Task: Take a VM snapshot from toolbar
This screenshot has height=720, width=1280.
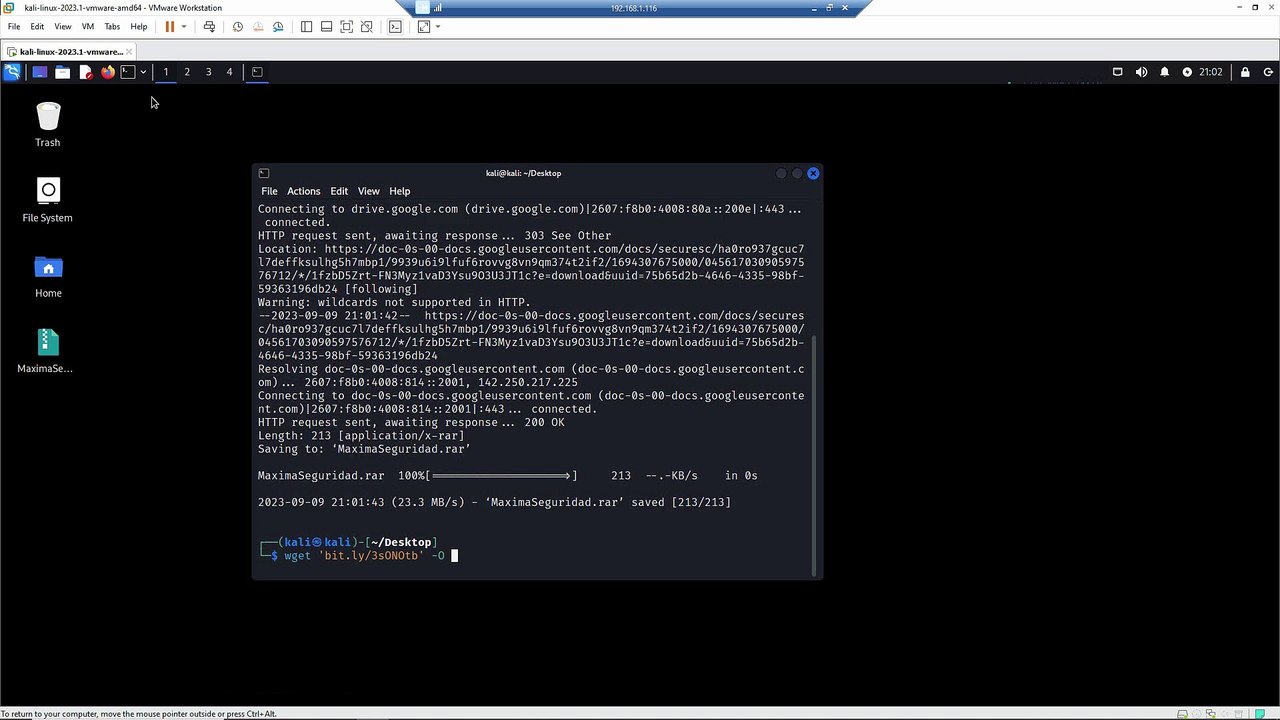Action: (238, 27)
